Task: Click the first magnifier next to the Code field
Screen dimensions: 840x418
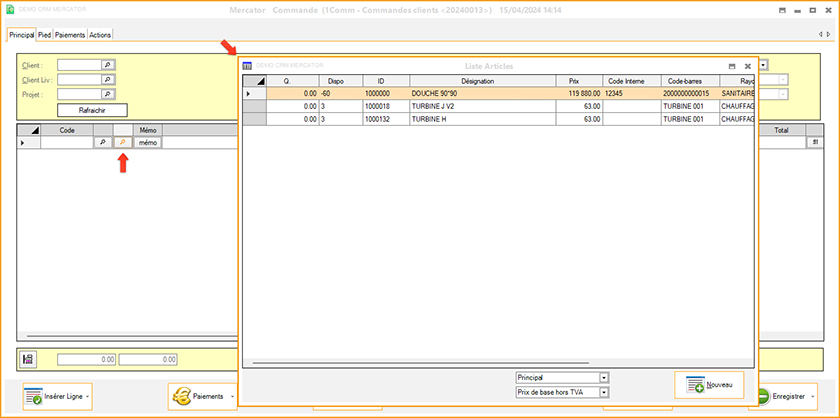Action: click(x=101, y=143)
